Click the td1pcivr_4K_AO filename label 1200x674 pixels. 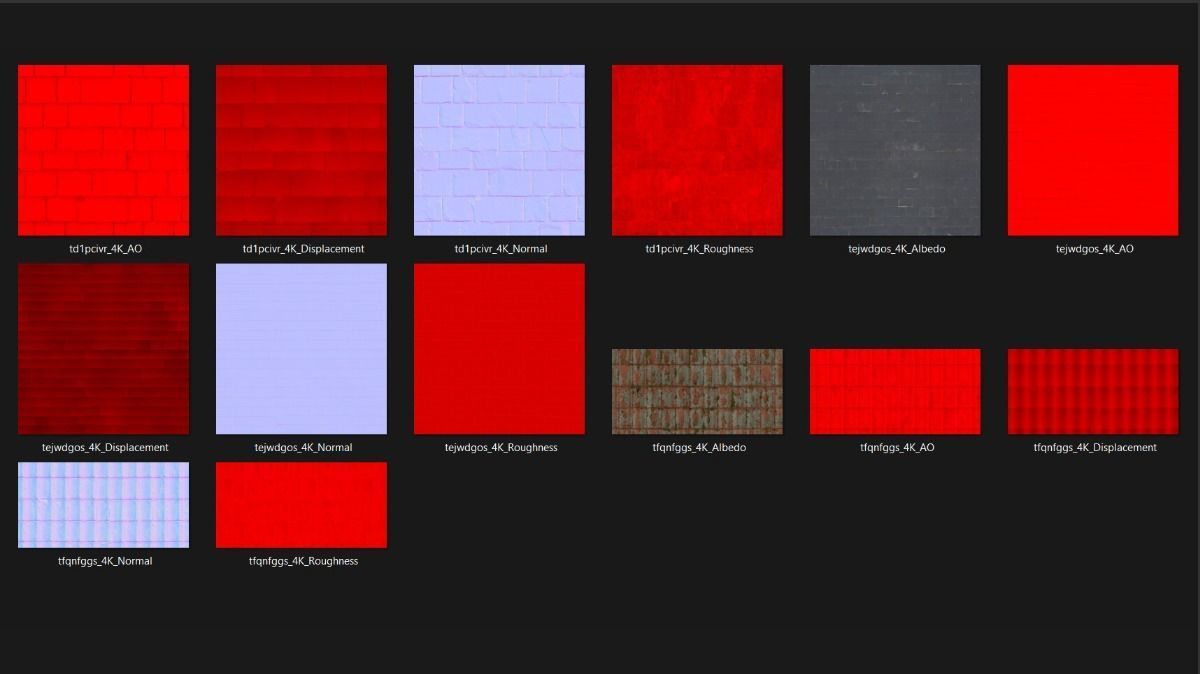(x=103, y=248)
